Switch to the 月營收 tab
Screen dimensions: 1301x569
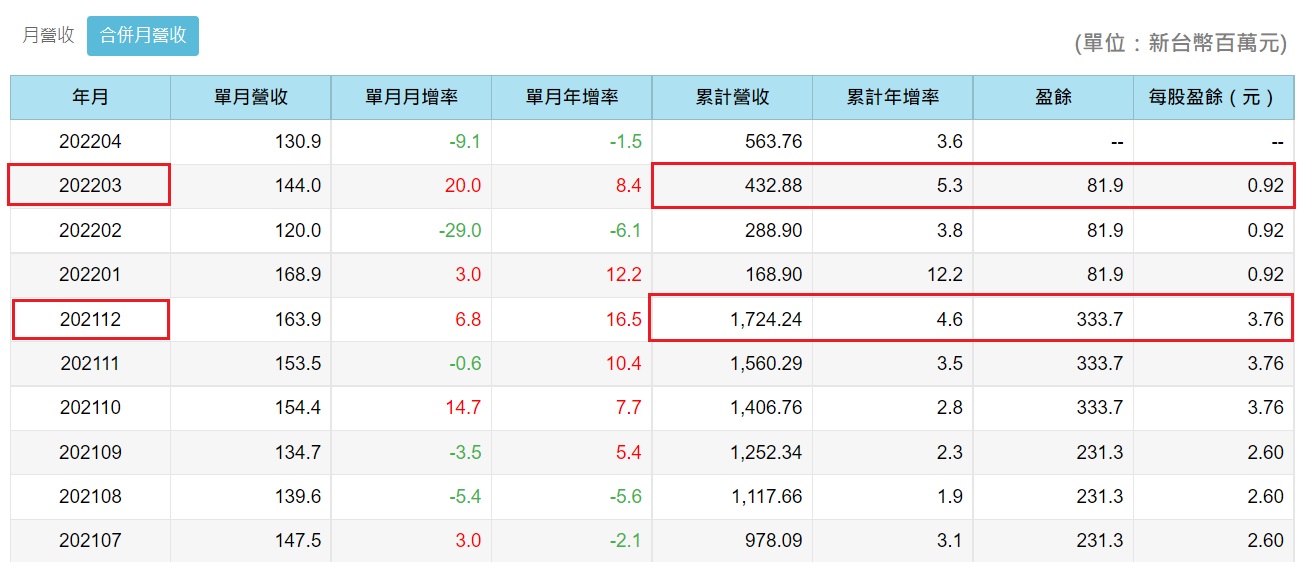(x=48, y=35)
